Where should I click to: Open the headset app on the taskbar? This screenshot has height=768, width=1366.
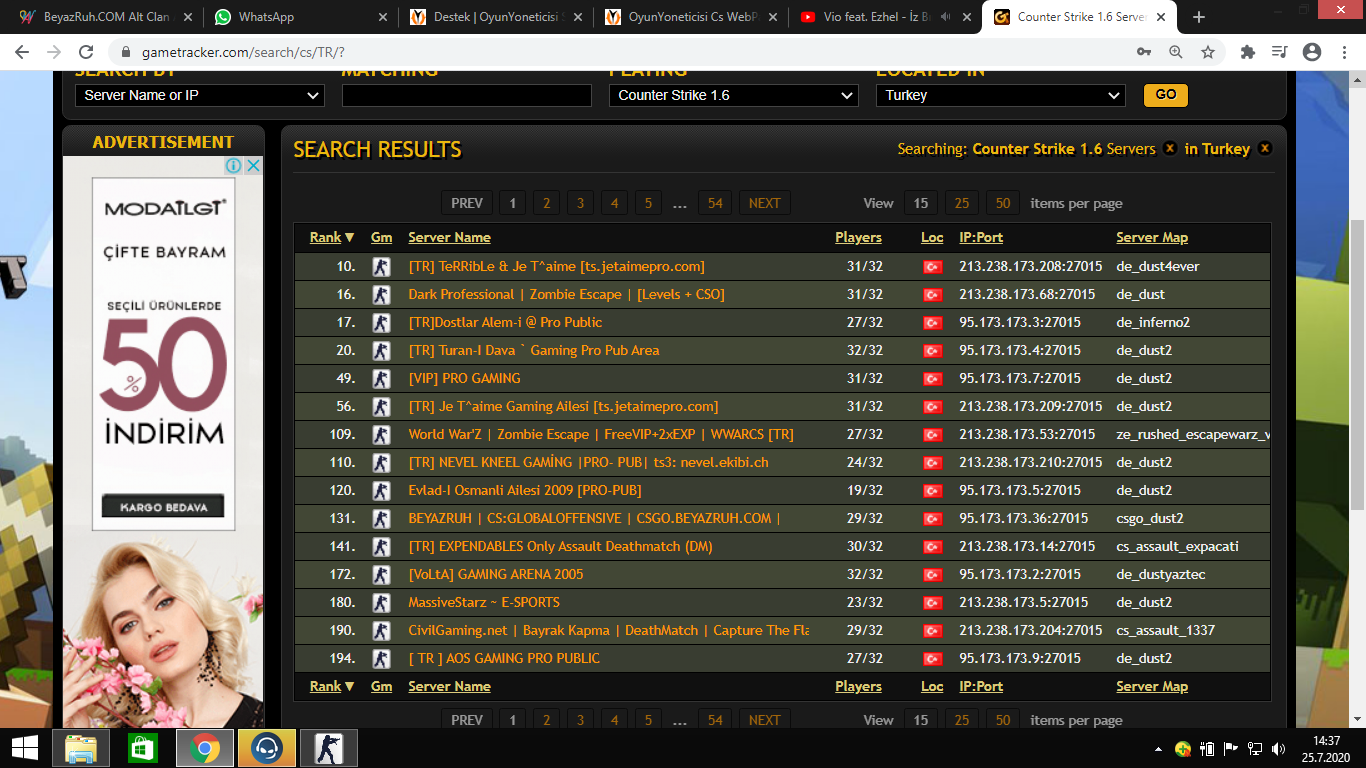click(x=267, y=748)
